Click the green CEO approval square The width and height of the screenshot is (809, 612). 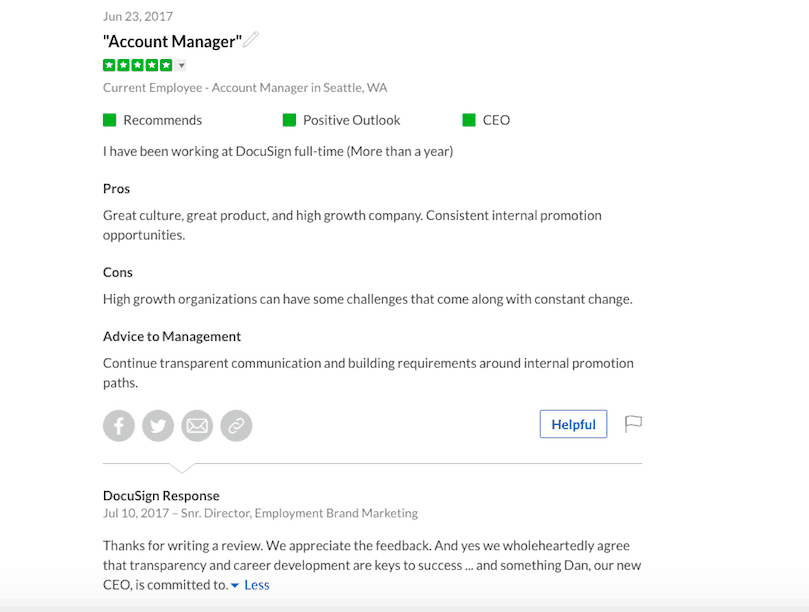(469, 120)
